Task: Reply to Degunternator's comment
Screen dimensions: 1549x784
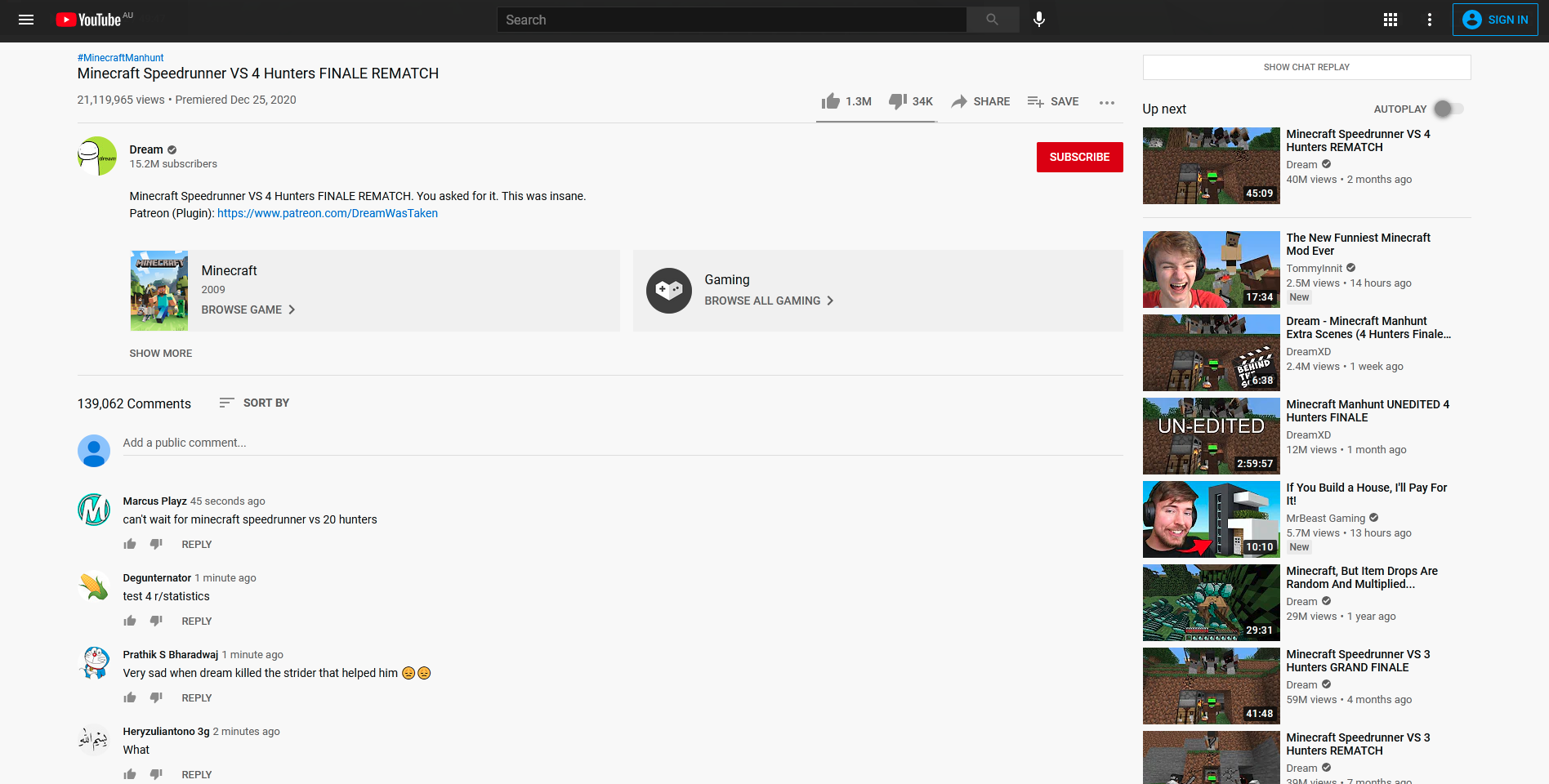Action: 197,621
